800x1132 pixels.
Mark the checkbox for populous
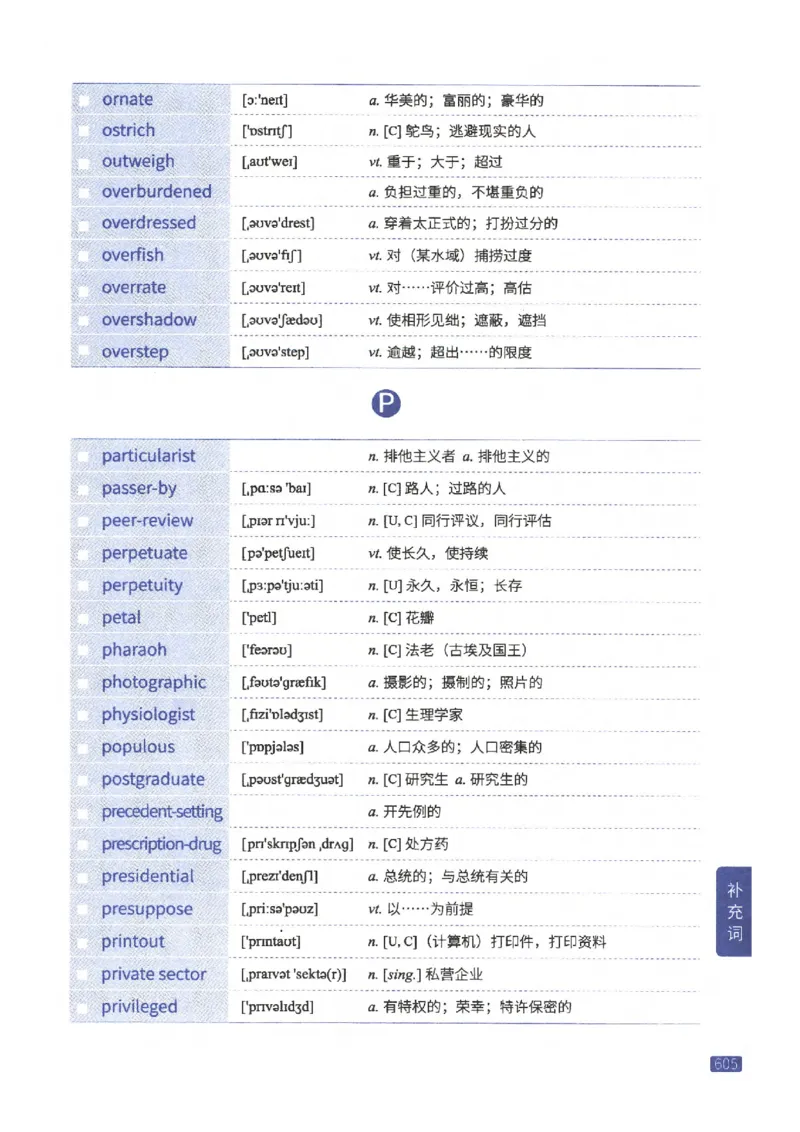84,747
